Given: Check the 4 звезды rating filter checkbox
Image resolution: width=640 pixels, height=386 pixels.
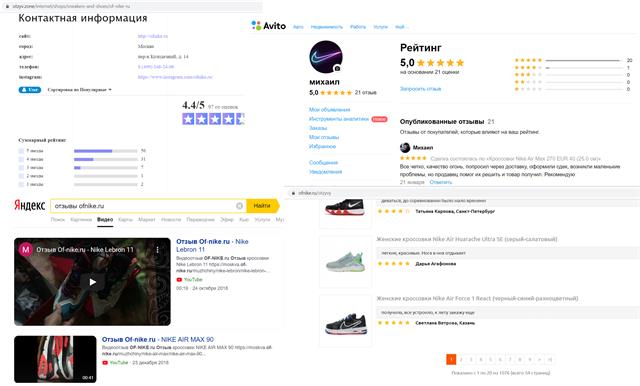Looking at the screenshot, I should pos(21,159).
